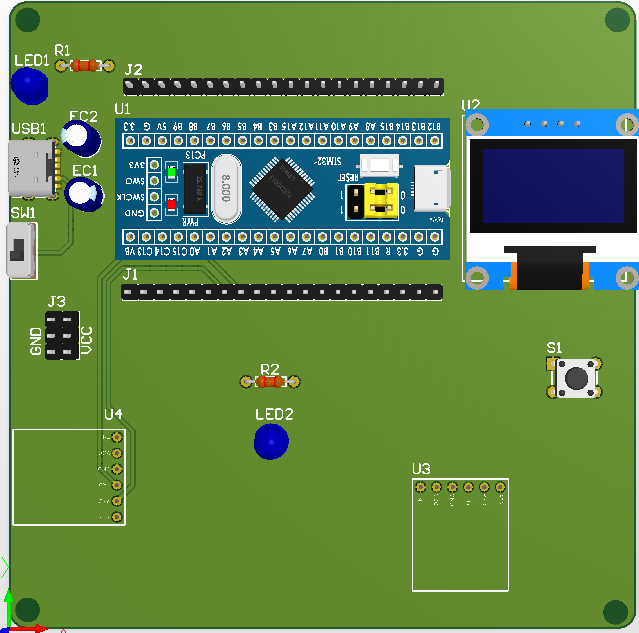Select the EC1 electrolytic capacitor

click(84, 194)
